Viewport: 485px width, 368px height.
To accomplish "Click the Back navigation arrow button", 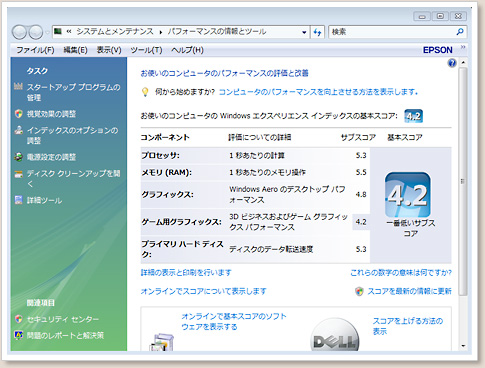I will [19, 32].
